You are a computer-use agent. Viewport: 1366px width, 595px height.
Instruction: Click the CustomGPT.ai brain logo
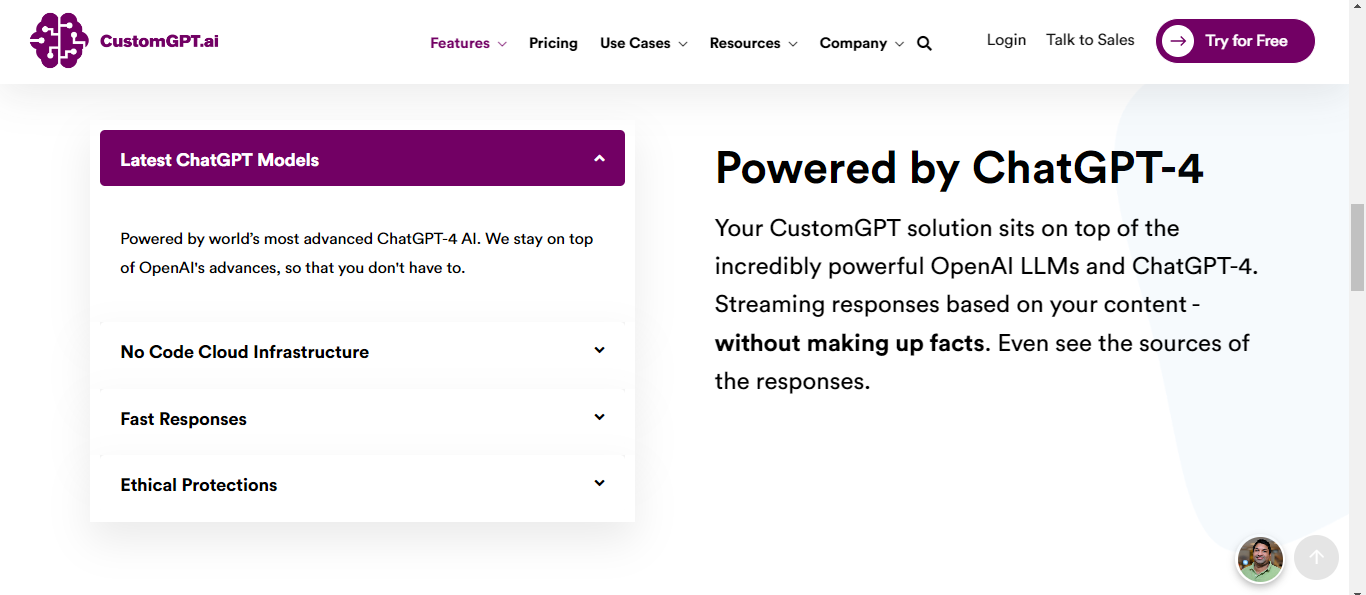coord(59,41)
